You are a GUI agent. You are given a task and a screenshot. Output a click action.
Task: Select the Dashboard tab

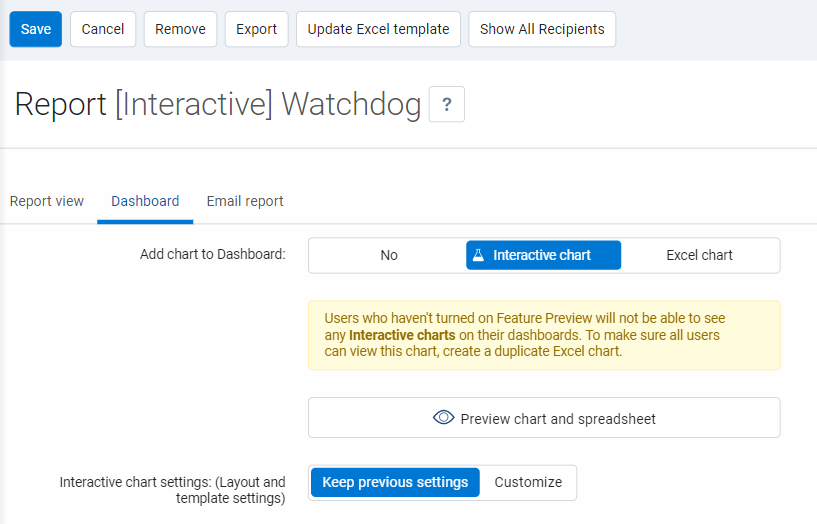[145, 201]
